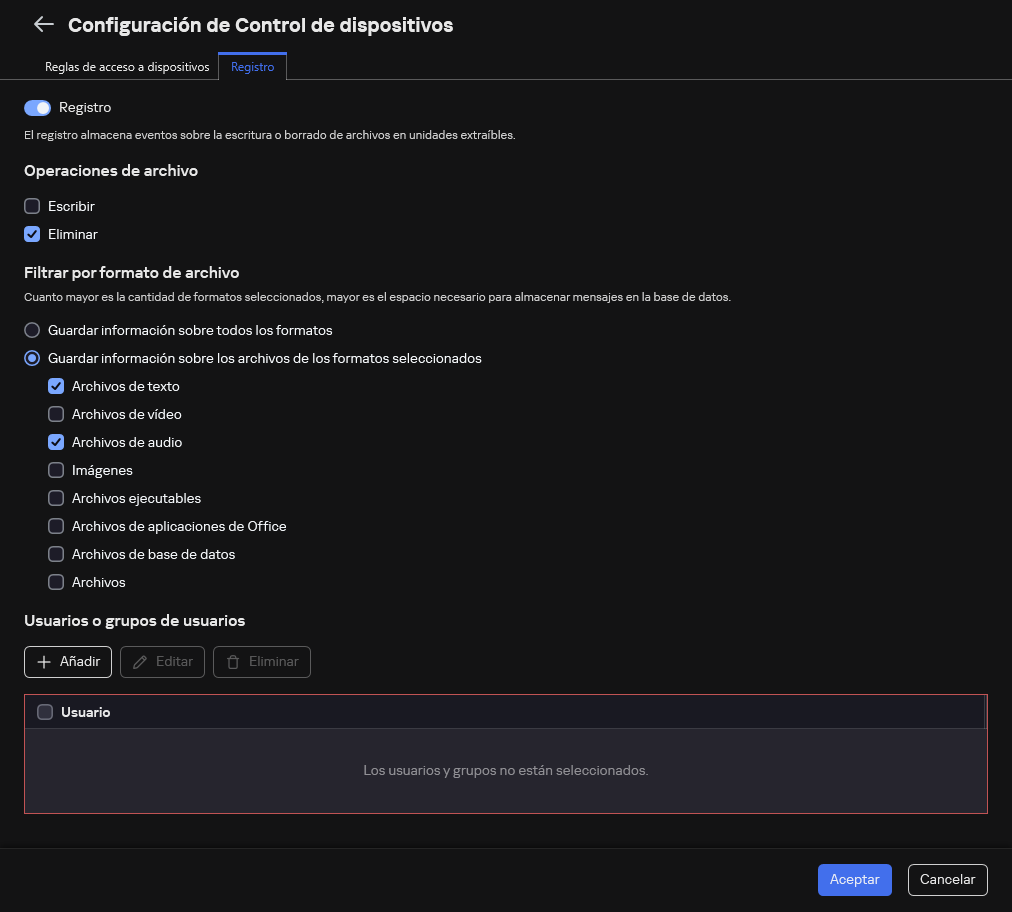Image resolution: width=1012 pixels, height=912 pixels.
Task: Click the plus icon on Añadir button
Action: click(x=44, y=662)
